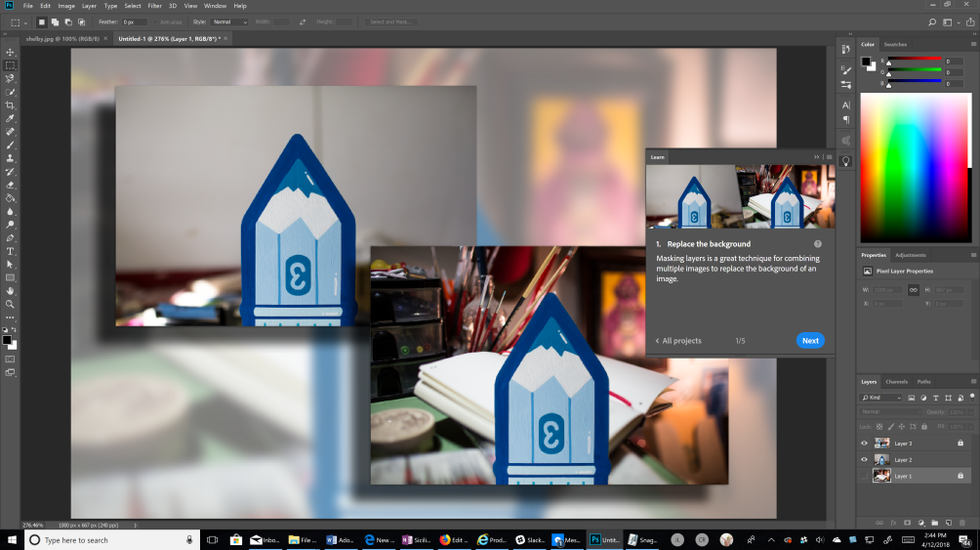Show Layer 1 via its visibility box
The image size is (980, 550).
[864, 476]
